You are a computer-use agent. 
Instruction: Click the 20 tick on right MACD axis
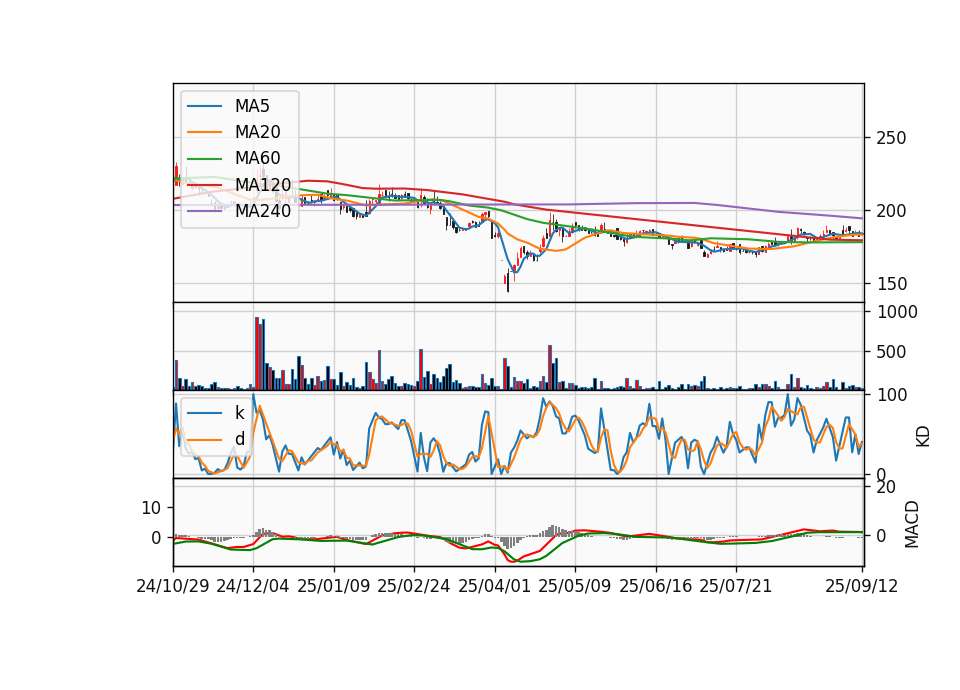(887, 487)
